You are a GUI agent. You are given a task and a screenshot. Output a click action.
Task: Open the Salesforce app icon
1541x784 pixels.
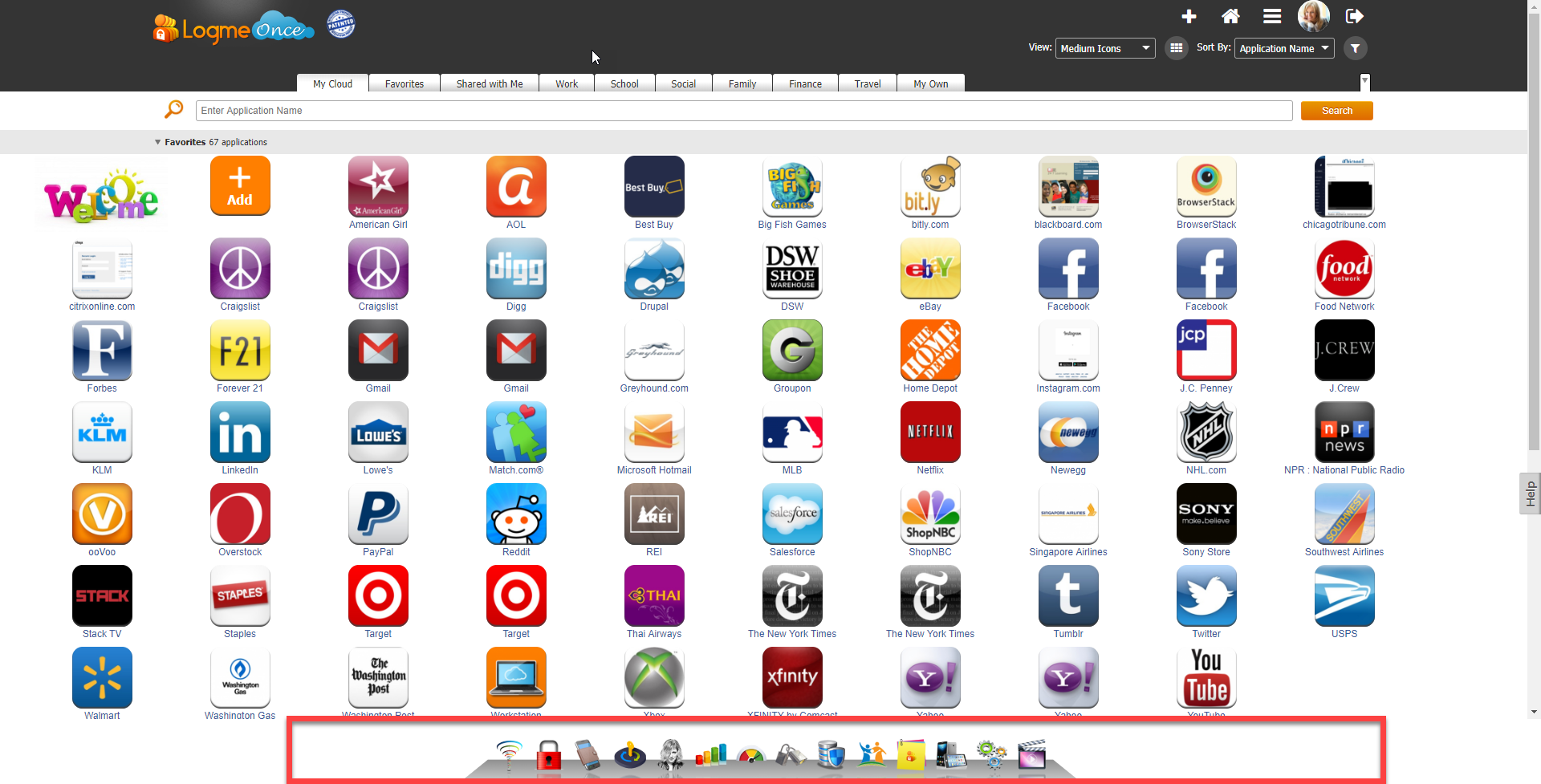tap(792, 514)
